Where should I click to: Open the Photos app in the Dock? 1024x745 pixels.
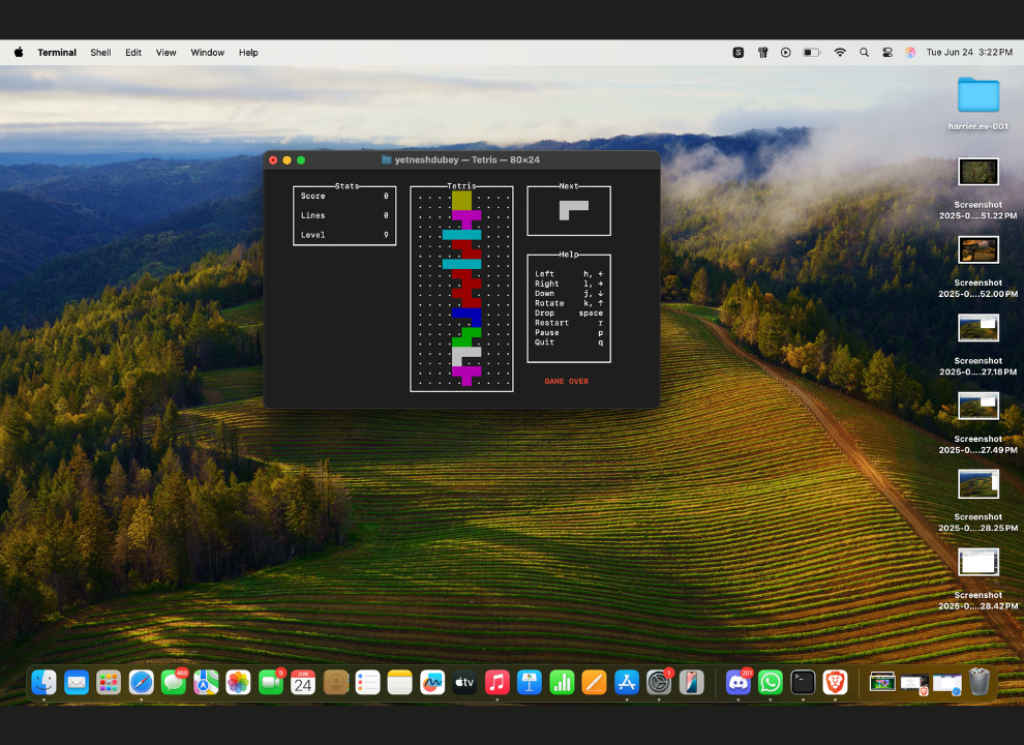[x=238, y=683]
